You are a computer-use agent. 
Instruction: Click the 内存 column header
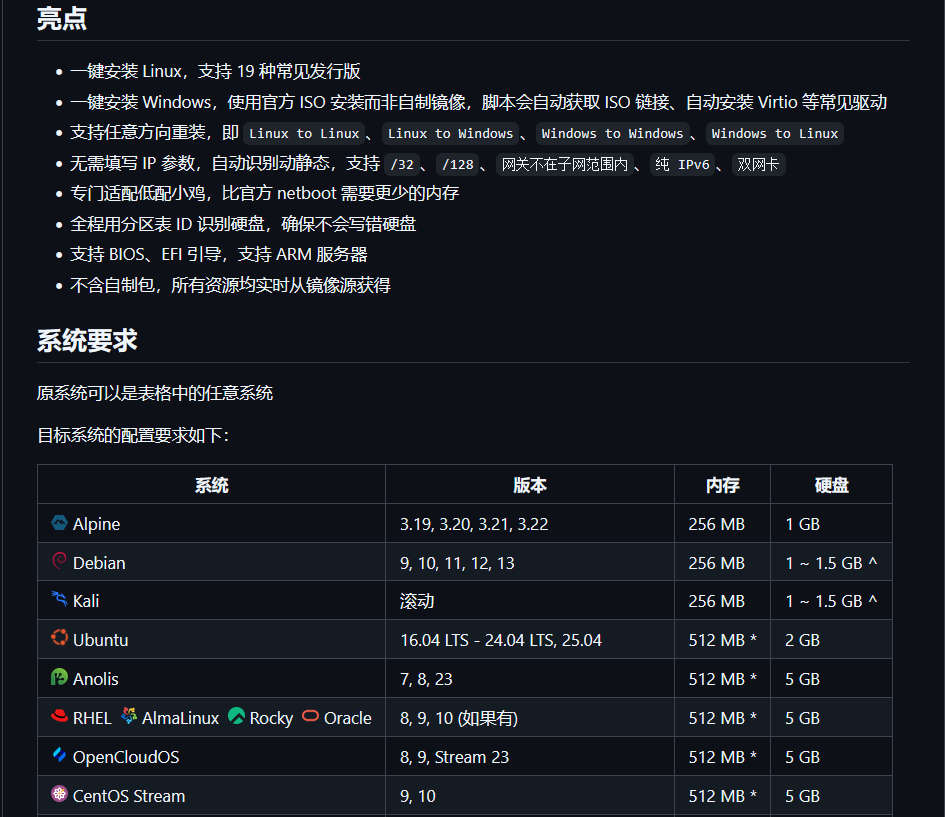click(x=723, y=485)
